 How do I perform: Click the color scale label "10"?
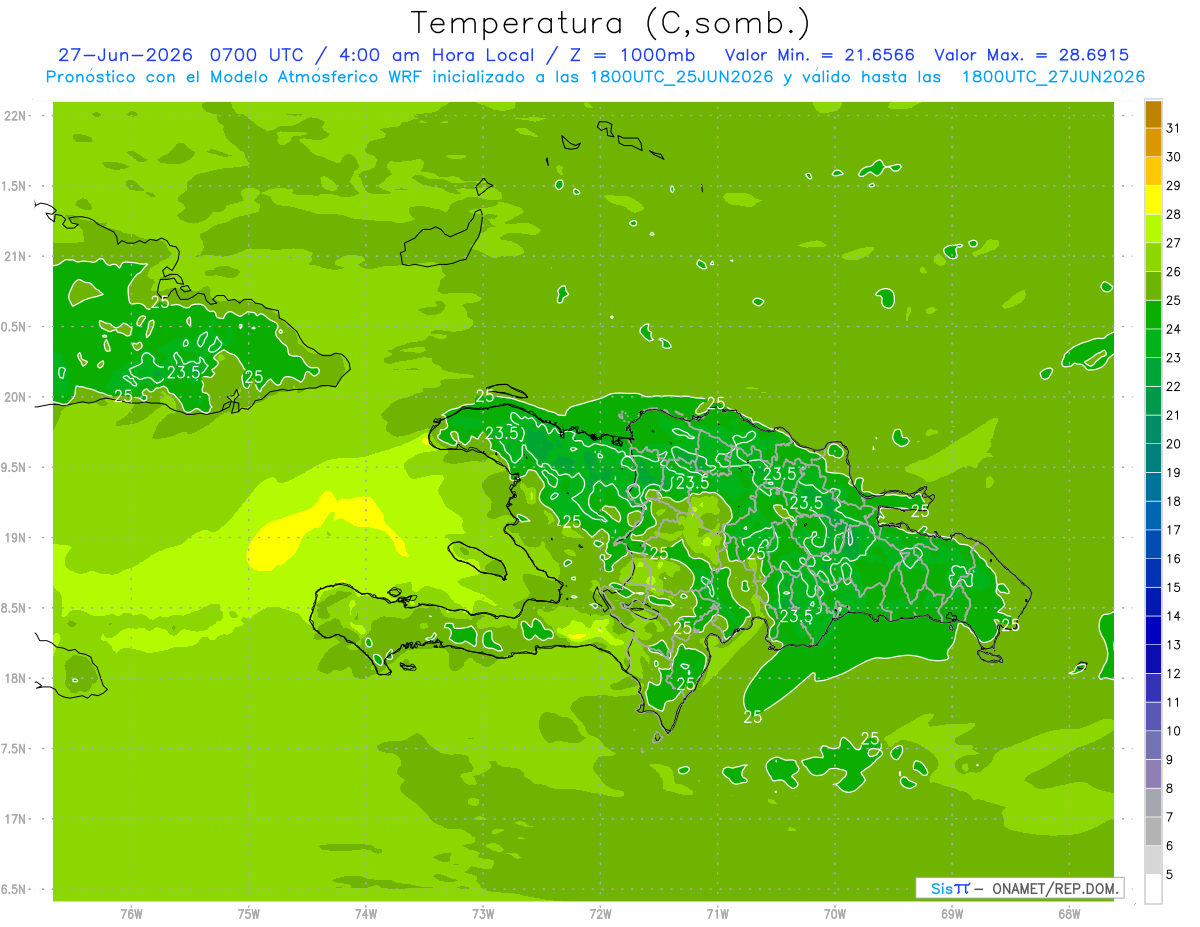[1174, 731]
